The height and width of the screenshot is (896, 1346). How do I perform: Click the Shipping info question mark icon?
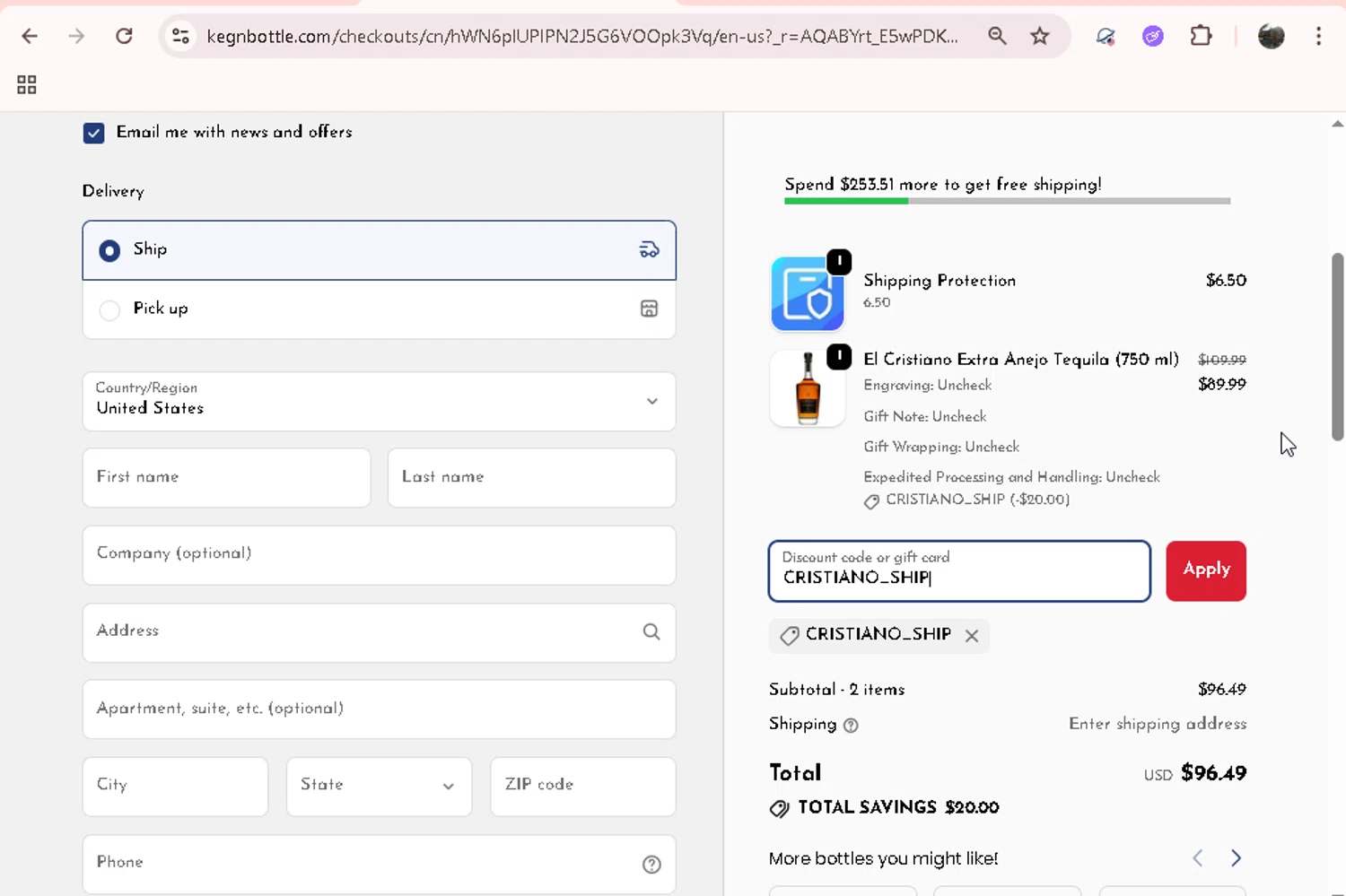point(851,726)
